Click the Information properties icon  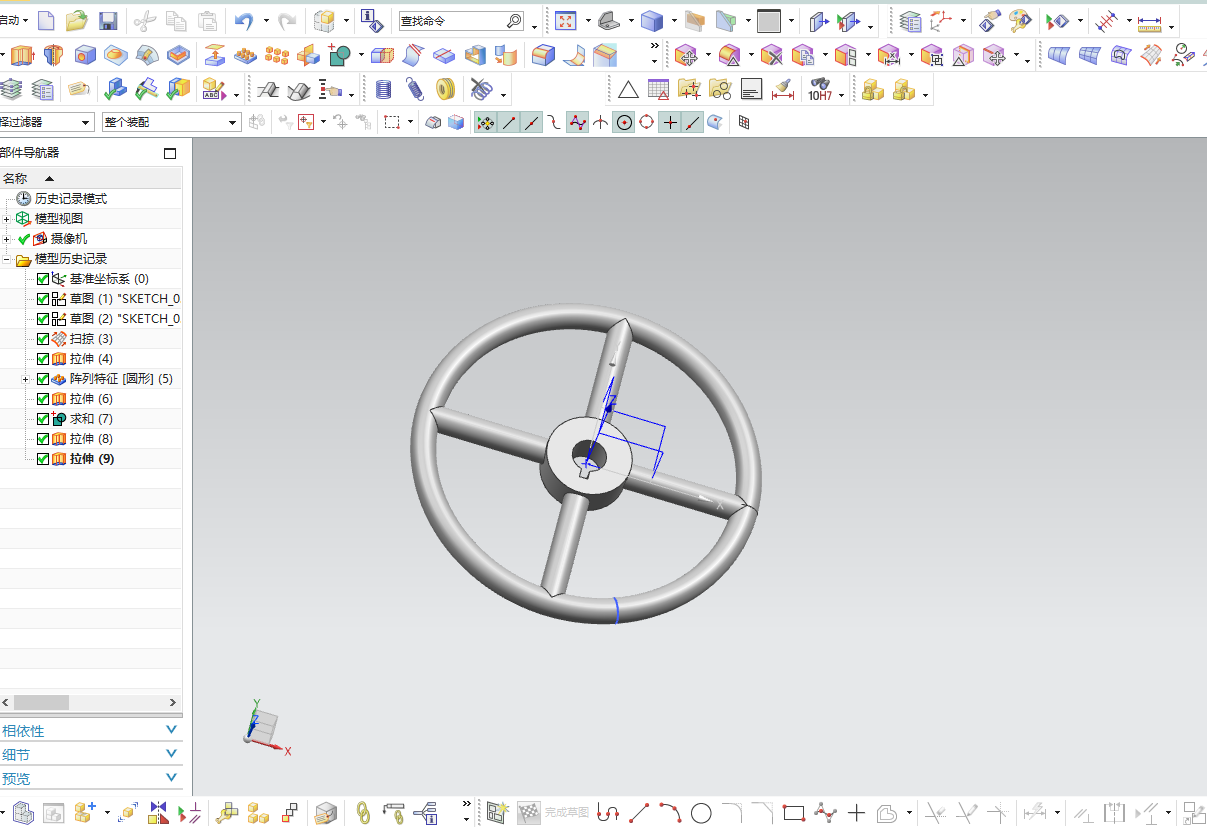[370, 20]
